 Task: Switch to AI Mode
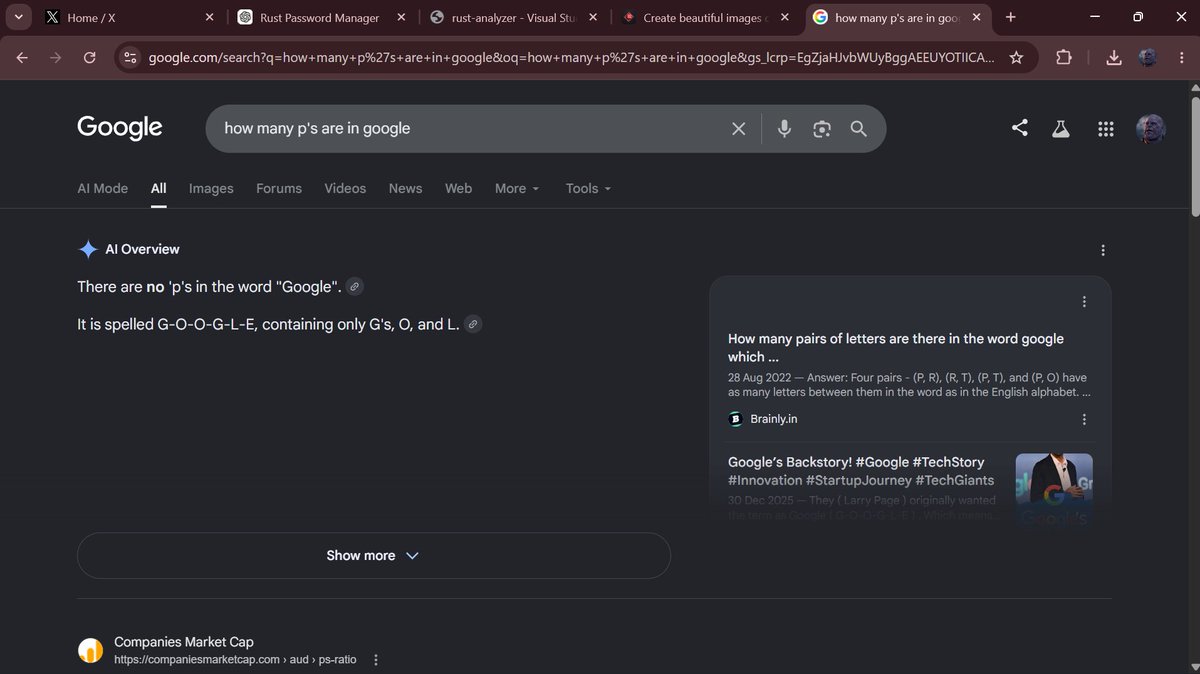[x=102, y=188]
